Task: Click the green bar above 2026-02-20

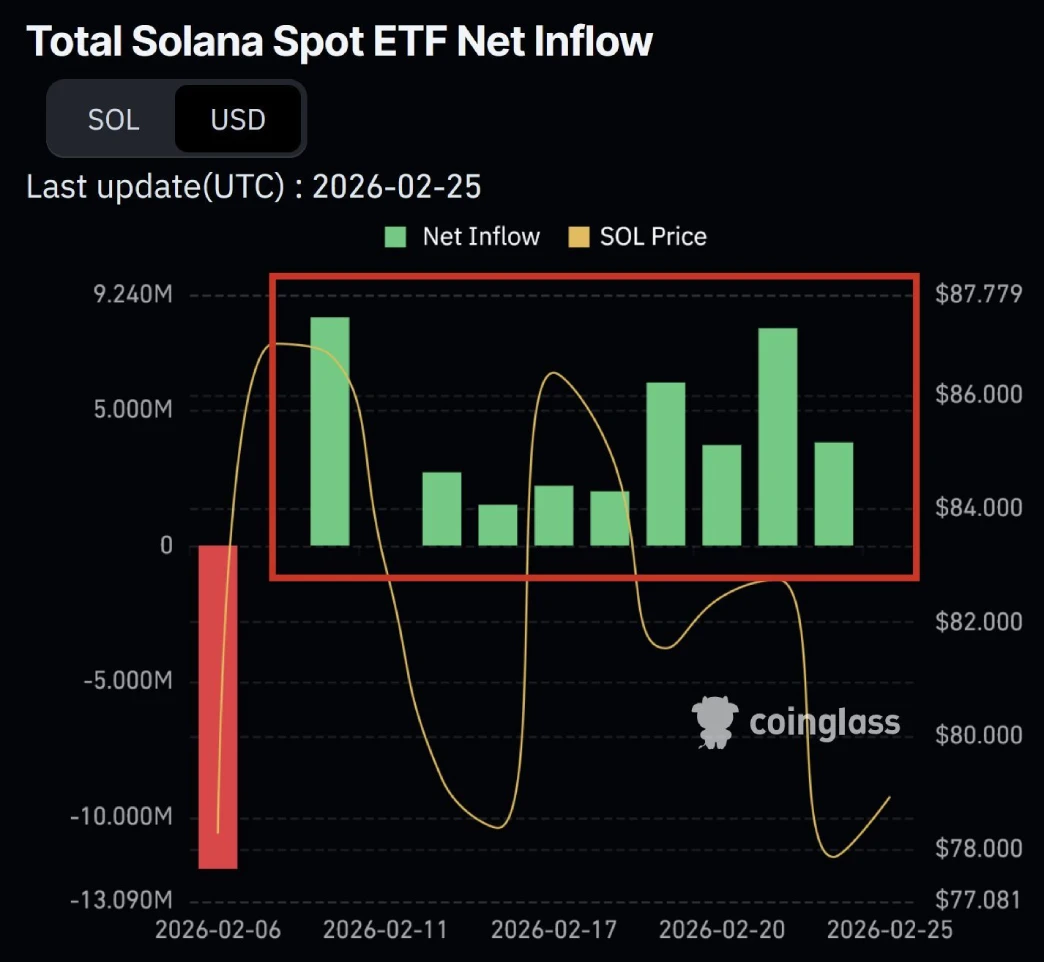Action: click(x=721, y=495)
